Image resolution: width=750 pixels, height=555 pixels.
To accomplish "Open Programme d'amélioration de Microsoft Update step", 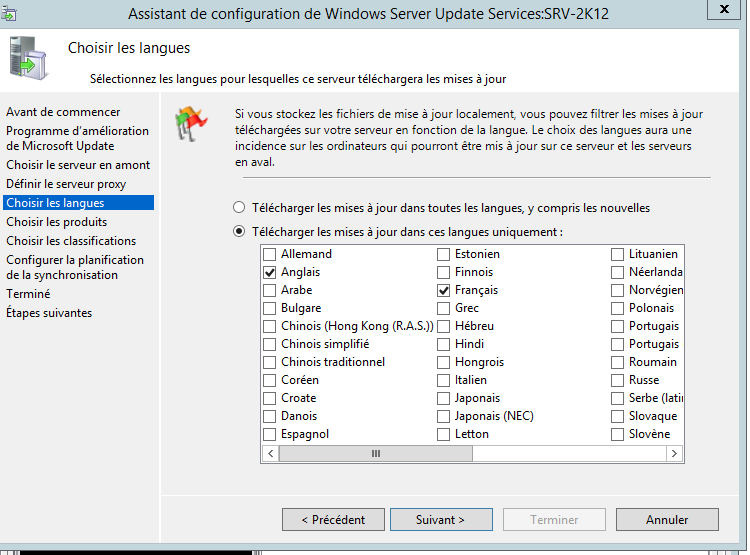I will 77,138.
